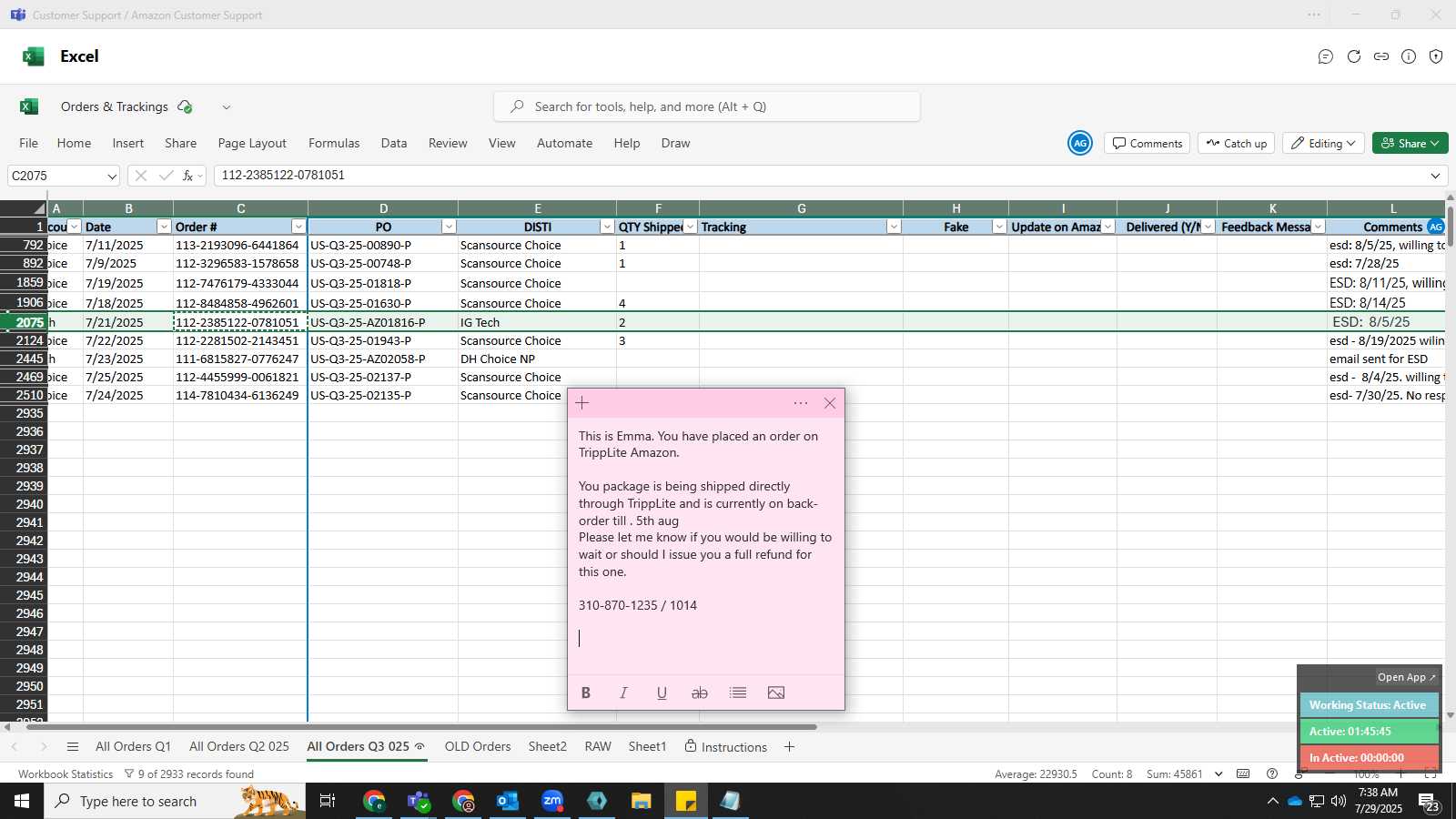Viewport: 1456px width, 819px height.
Task: Click the green Share button
Action: point(1410,143)
